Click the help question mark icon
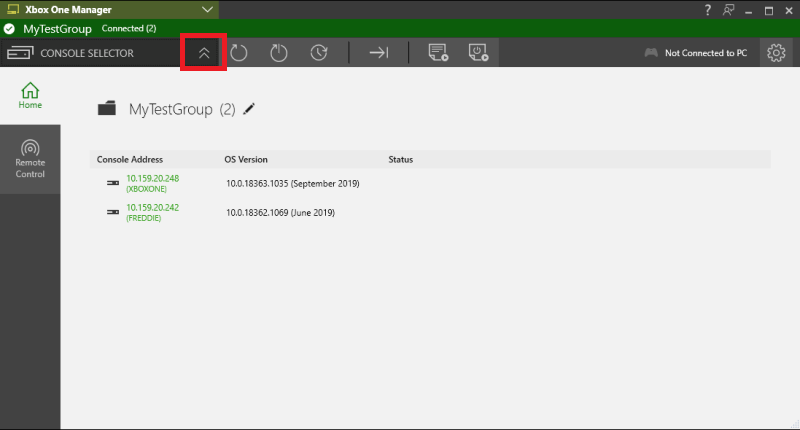This screenshot has height=430, width=800. [708, 10]
